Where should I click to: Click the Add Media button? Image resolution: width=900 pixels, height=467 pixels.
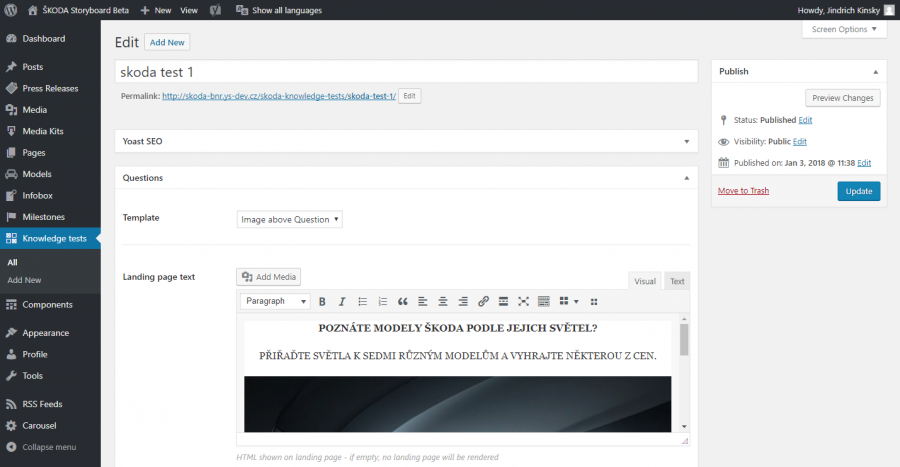coord(269,277)
